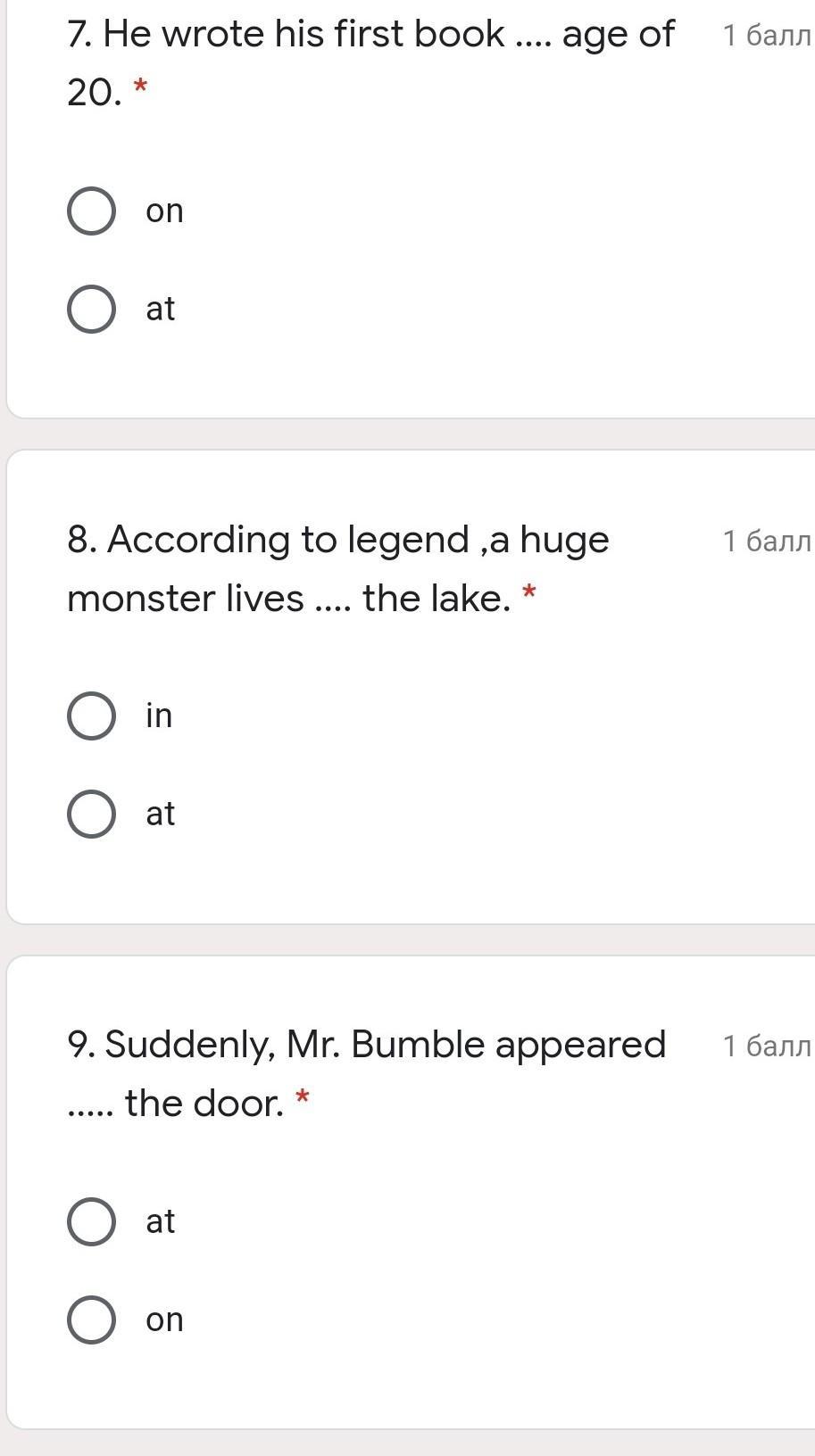This screenshot has width=815, height=1456.
Task: Click the '1 балл' points label of question 9
Action: coord(766,1046)
